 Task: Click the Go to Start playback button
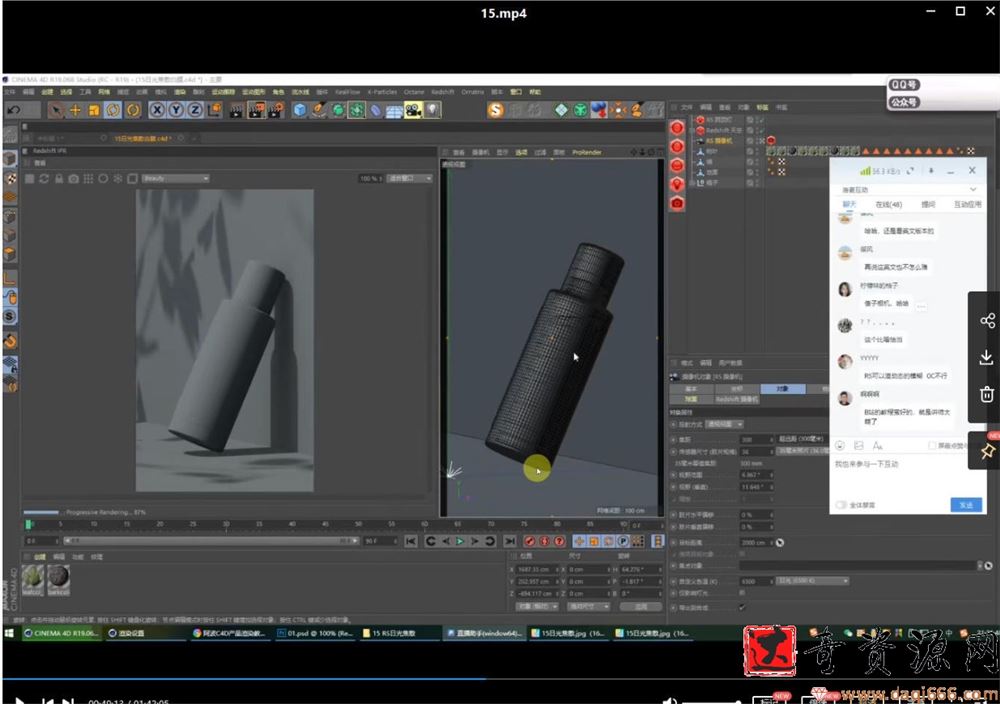(x=411, y=541)
